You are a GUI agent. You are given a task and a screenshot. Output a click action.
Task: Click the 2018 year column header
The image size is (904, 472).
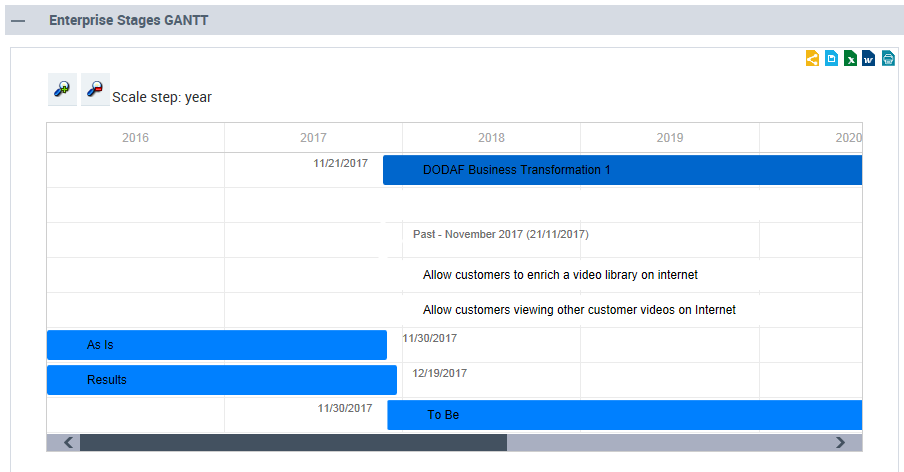(491, 138)
